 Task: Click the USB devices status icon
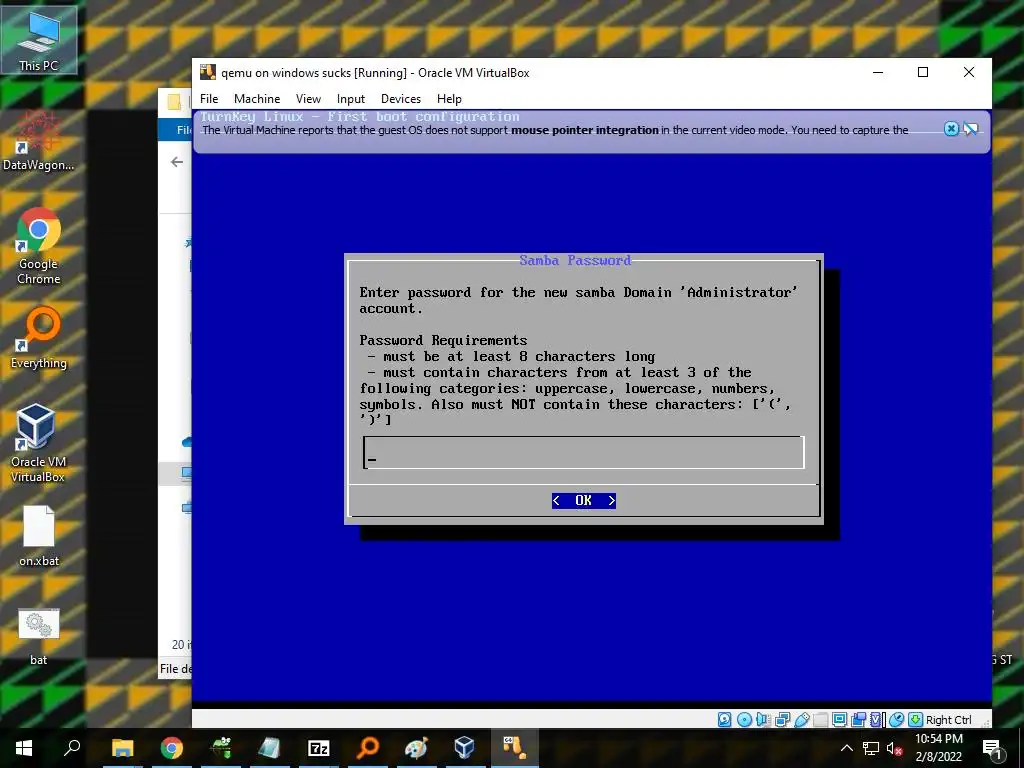coord(802,720)
